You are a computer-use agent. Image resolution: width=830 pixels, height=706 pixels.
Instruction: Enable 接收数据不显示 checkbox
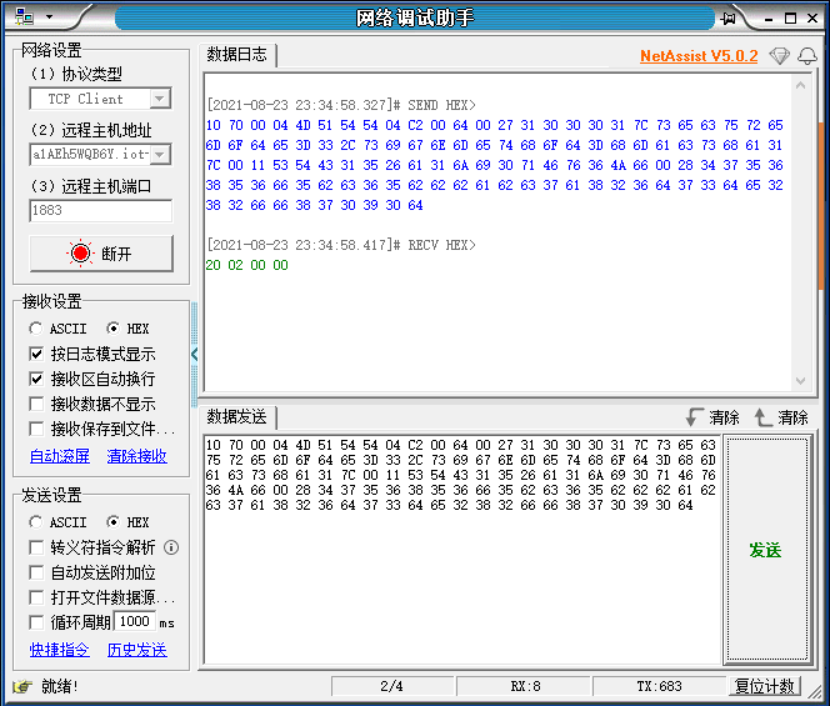(x=36, y=404)
